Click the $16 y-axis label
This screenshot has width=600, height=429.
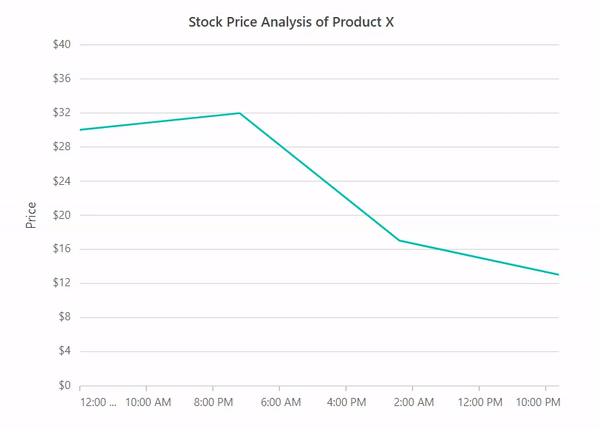click(61, 249)
